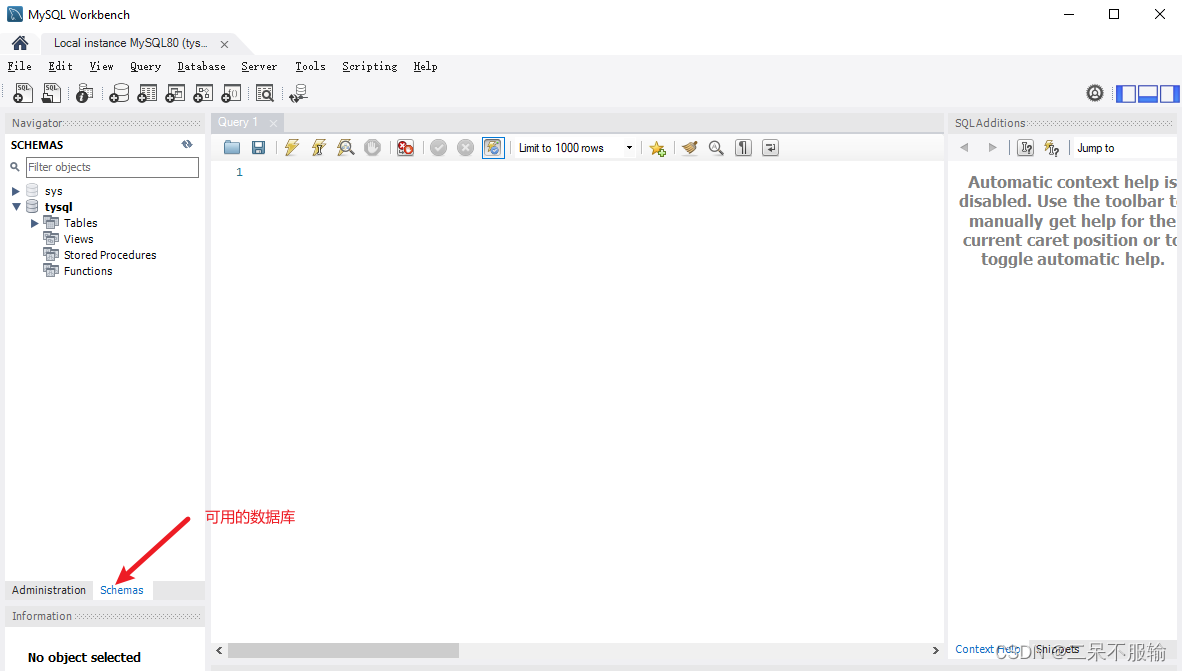Go to previous help topic arrow

coord(964,148)
